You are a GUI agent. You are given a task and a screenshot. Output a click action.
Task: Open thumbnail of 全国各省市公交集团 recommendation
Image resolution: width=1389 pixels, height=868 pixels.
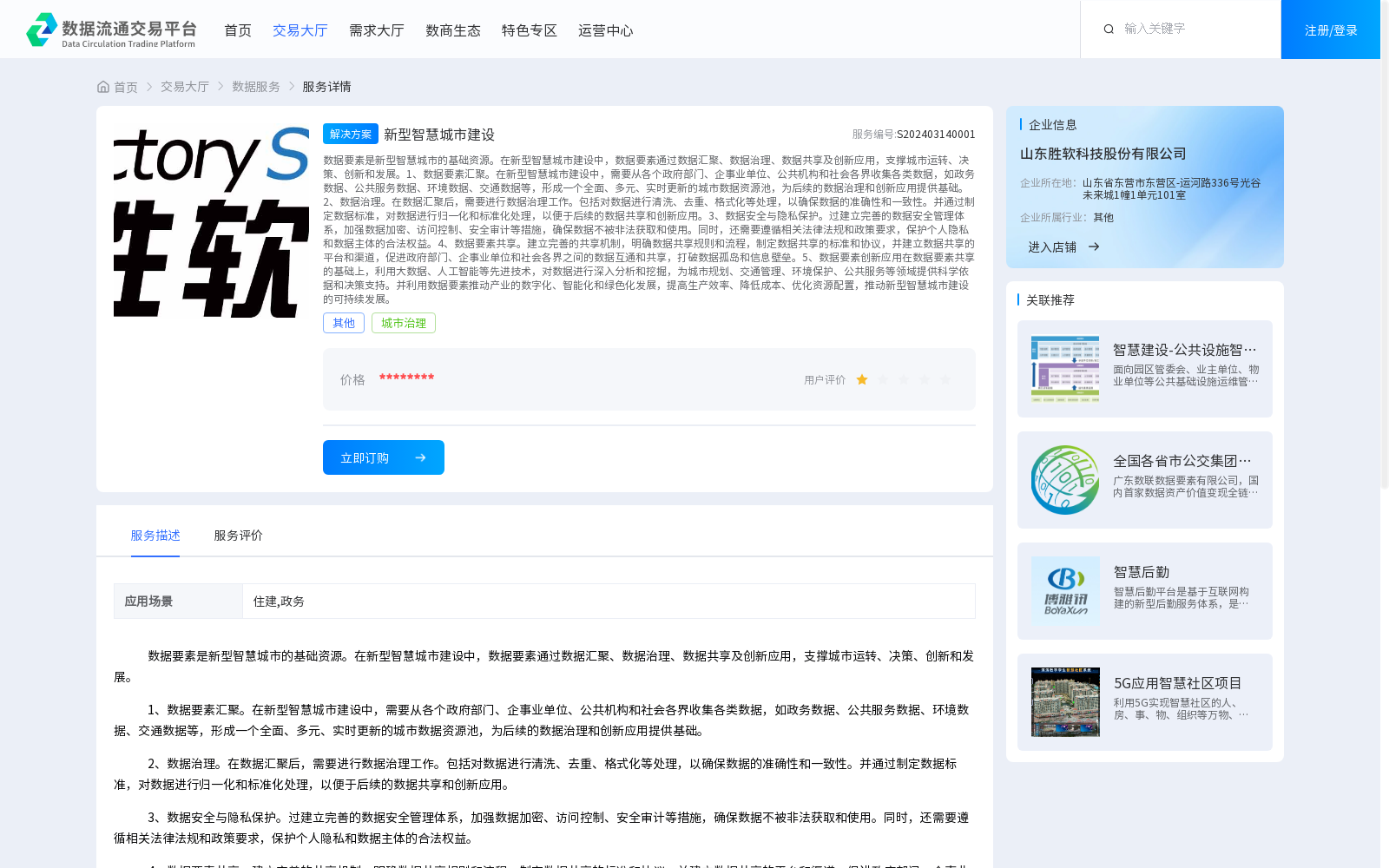[1065, 480]
